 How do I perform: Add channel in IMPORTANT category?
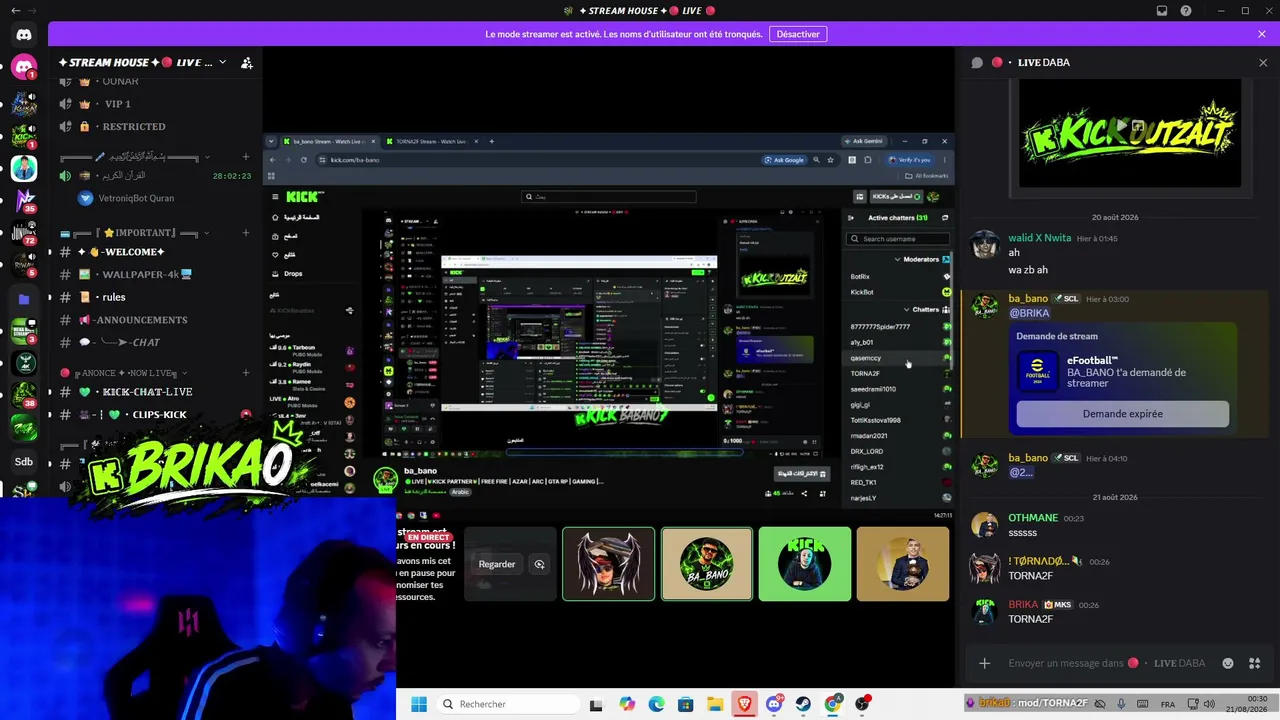pyautogui.click(x=246, y=233)
